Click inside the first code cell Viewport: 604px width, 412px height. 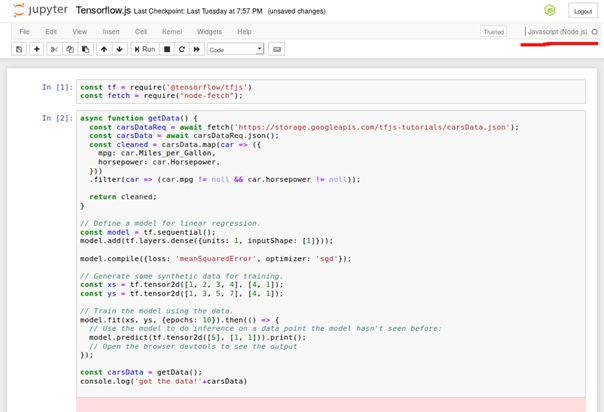(331, 92)
